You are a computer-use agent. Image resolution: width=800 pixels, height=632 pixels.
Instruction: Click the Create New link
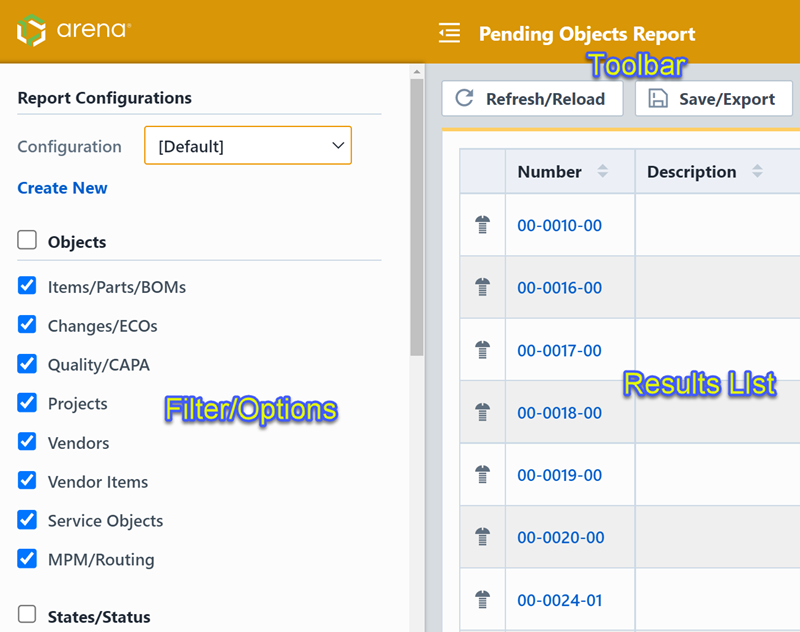(x=62, y=188)
